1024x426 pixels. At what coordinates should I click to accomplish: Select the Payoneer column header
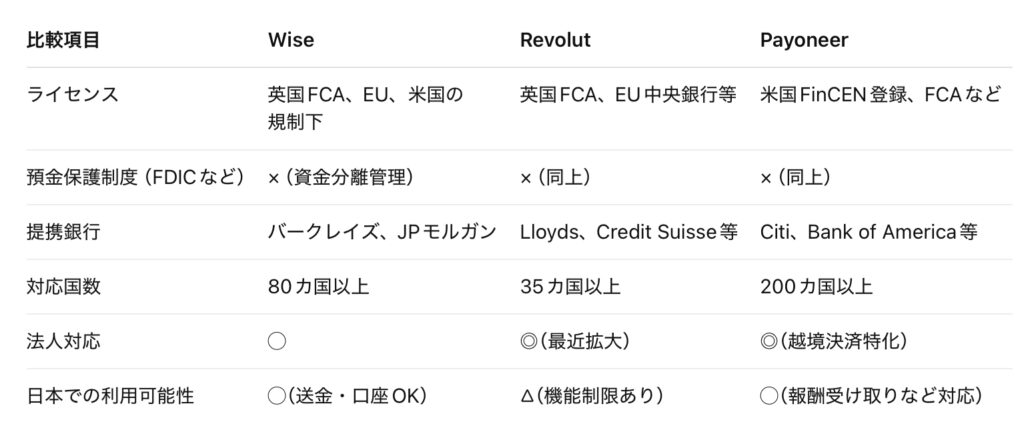pyautogui.click(x=804, y=40)
